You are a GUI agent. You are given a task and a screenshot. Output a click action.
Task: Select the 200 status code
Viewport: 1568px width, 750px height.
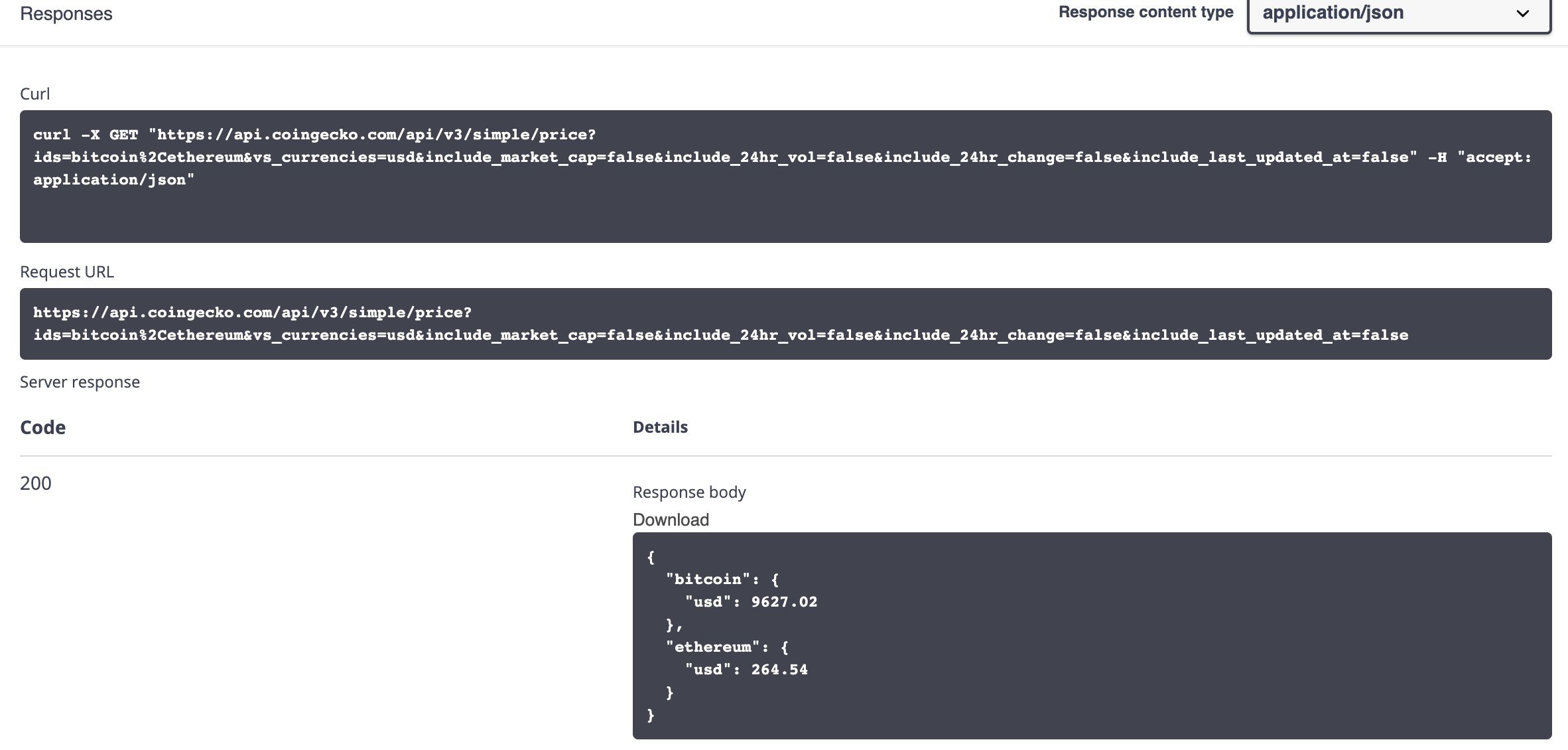34,483
